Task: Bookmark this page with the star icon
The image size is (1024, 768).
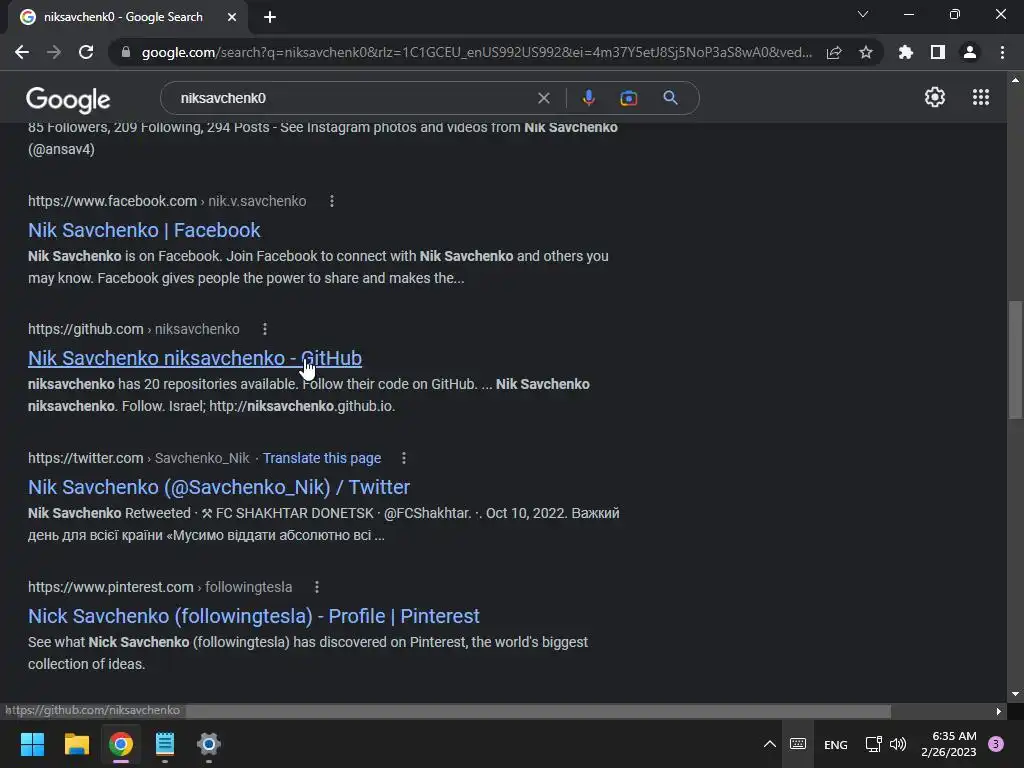Action: pyautogui.click(x=866, y=52)
